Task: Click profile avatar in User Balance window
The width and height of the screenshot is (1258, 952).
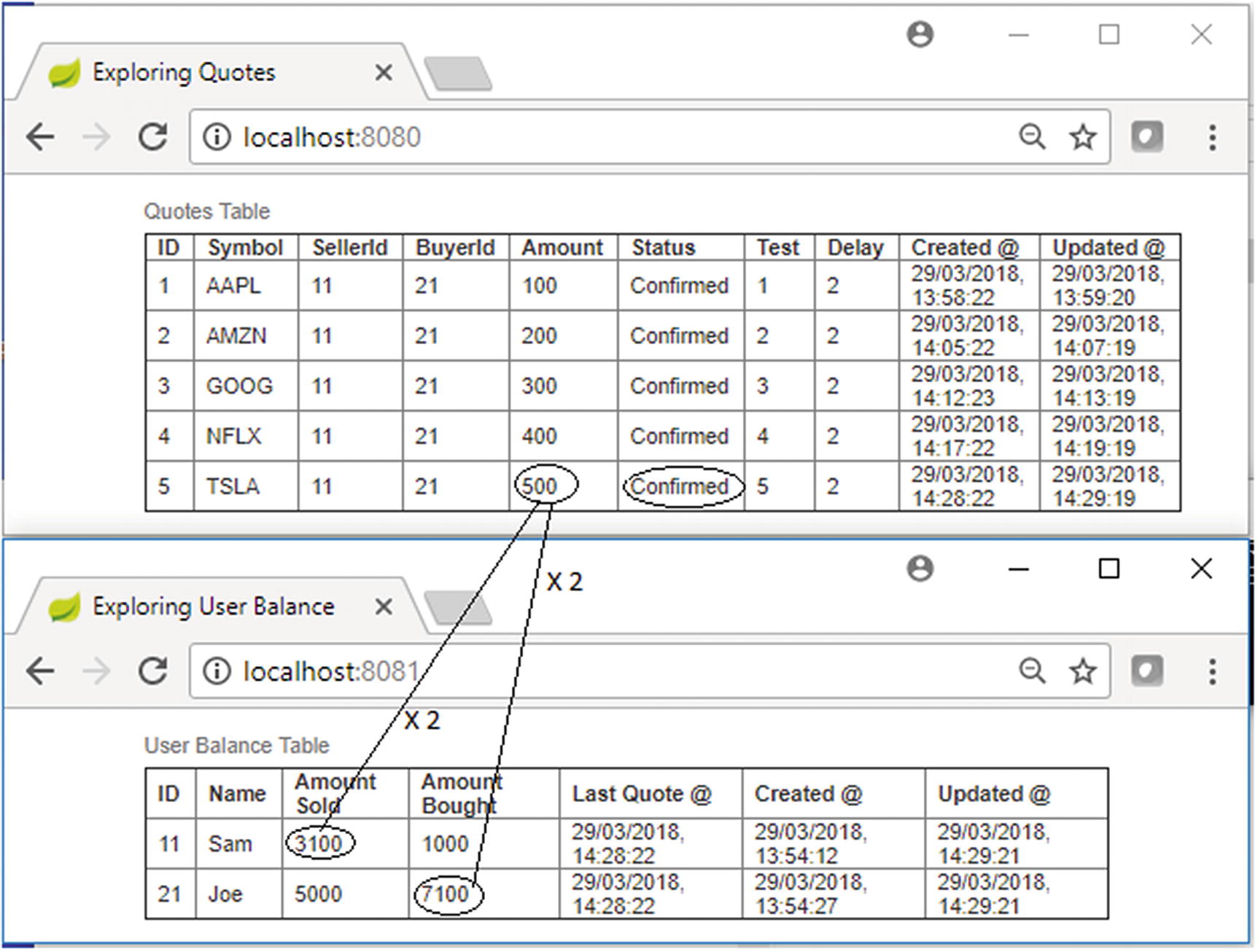Action: tap(920, 569)
